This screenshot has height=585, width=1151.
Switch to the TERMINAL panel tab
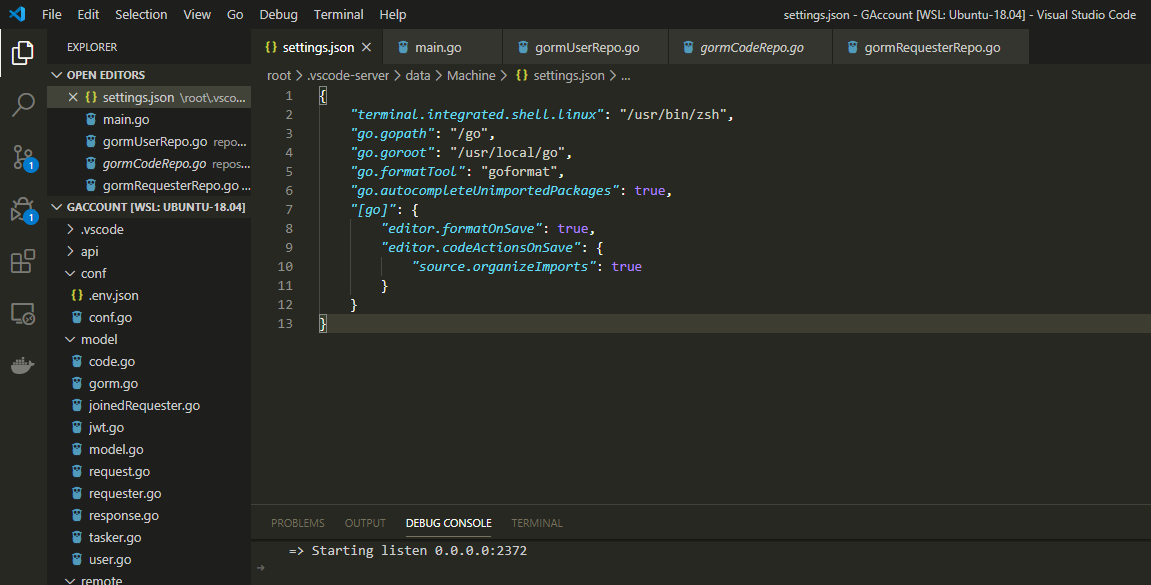coord(537,522)
